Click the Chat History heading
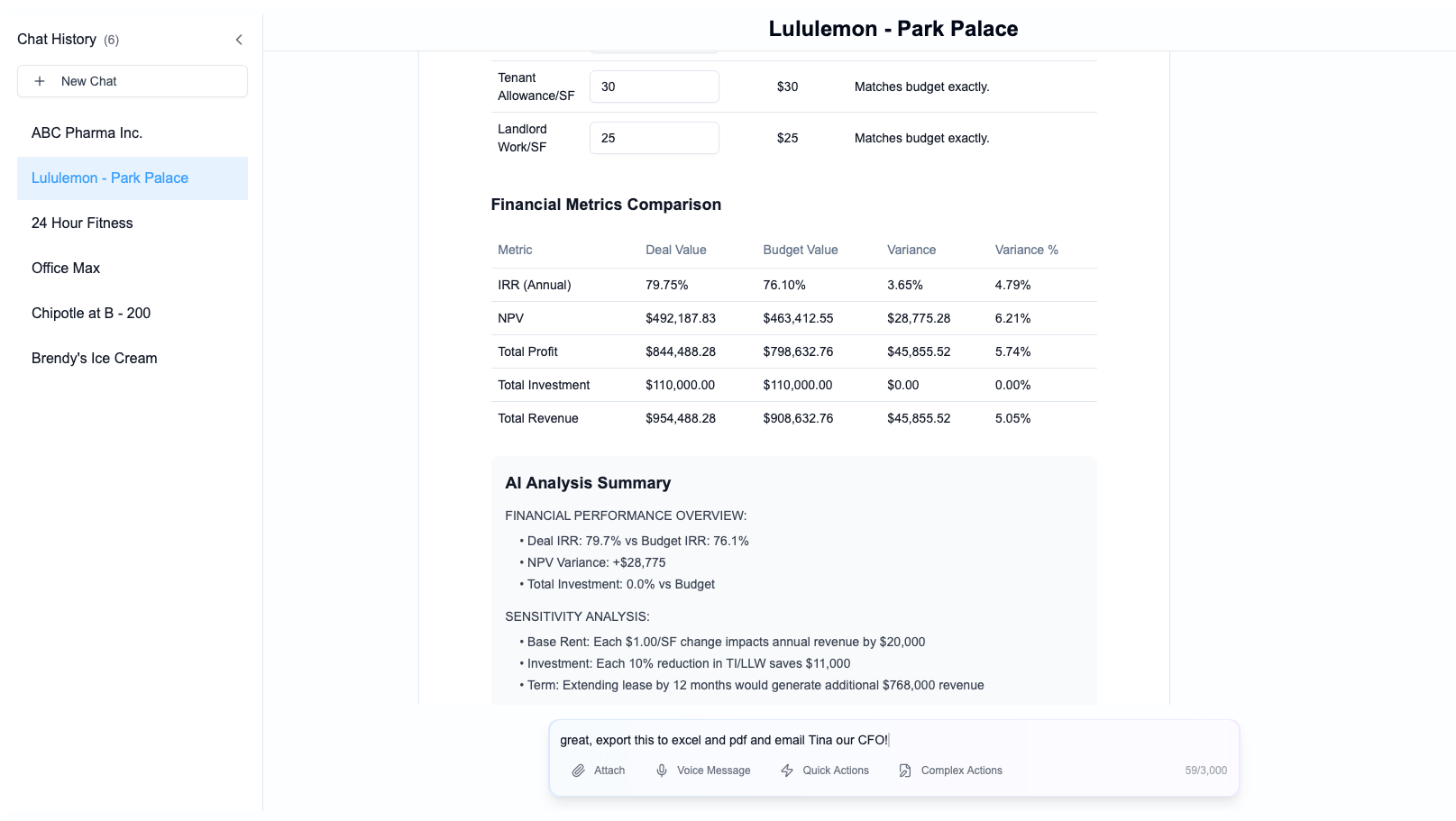Viewport: 1456px width, 821px height. (x=57, y=40)
